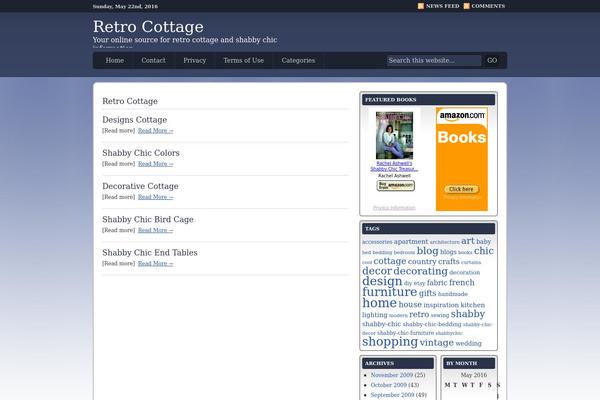The image size is (600, 400).
Task: Click the Comments RSS icon
Action: pyautogui.click(x=466, y=6)
